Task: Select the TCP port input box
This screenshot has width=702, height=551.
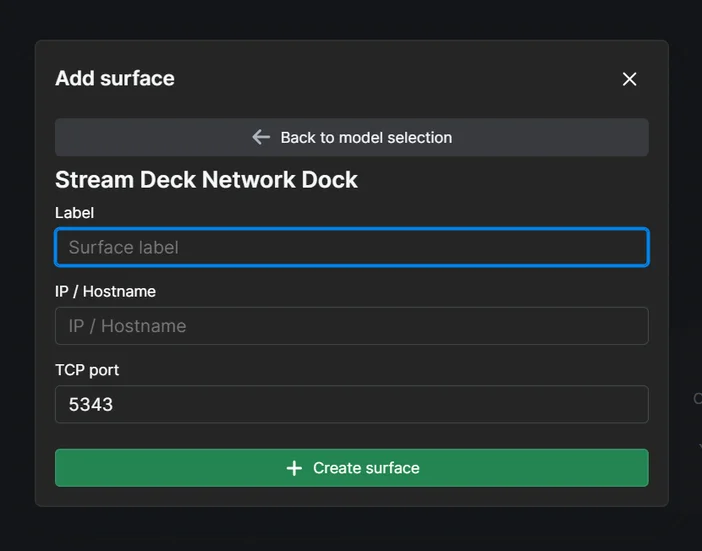Action: (x=351, y=405)
